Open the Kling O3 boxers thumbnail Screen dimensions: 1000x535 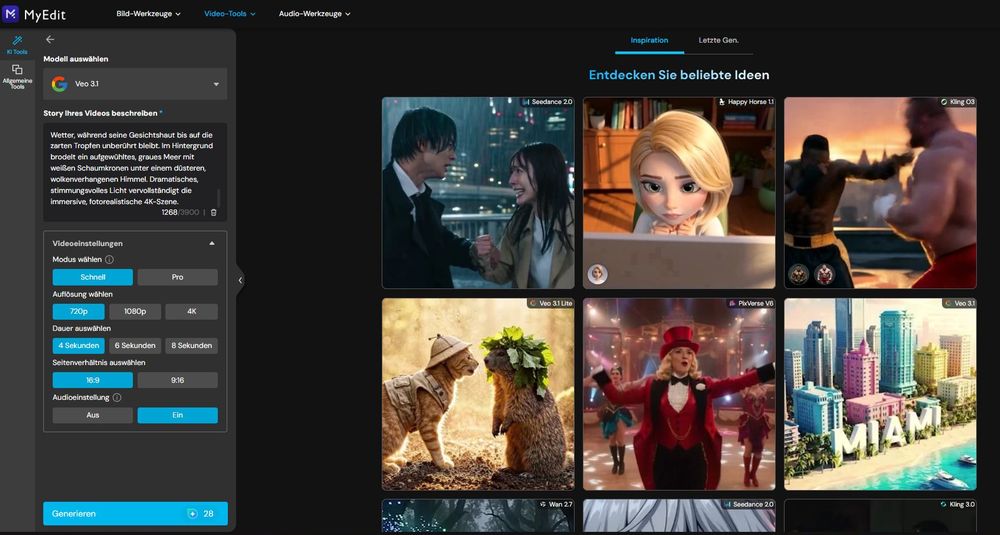pos(880,193)
